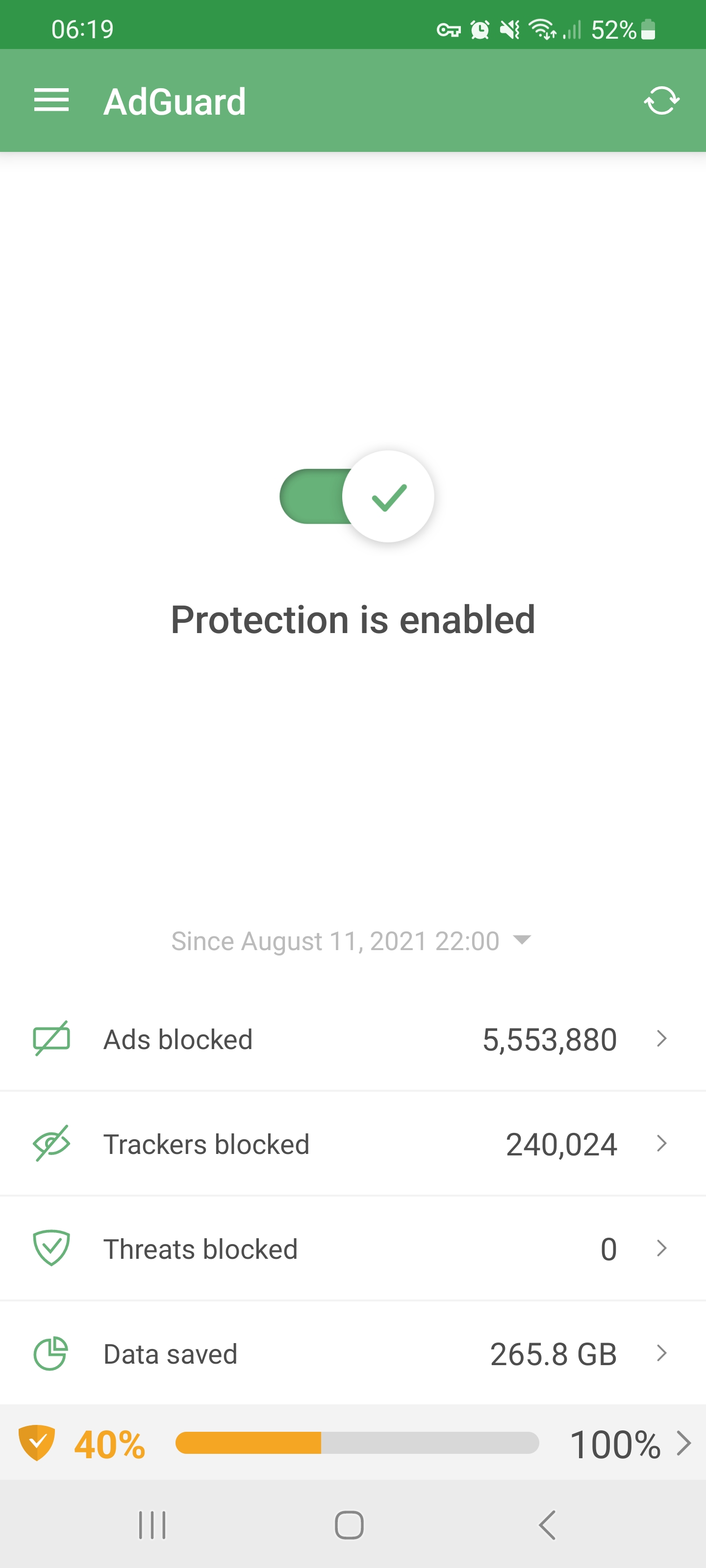Viewport: 706px width, 1568px height.
Task: Click the Protection is enabled text
Action: 353,618
